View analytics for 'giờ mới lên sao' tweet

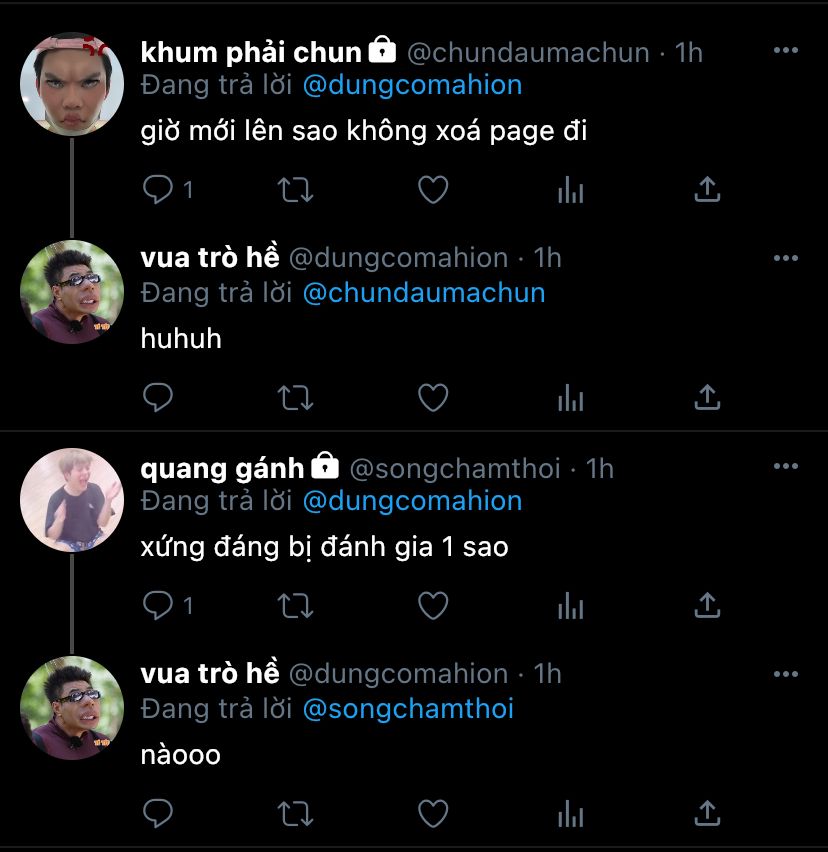point(570,190)
